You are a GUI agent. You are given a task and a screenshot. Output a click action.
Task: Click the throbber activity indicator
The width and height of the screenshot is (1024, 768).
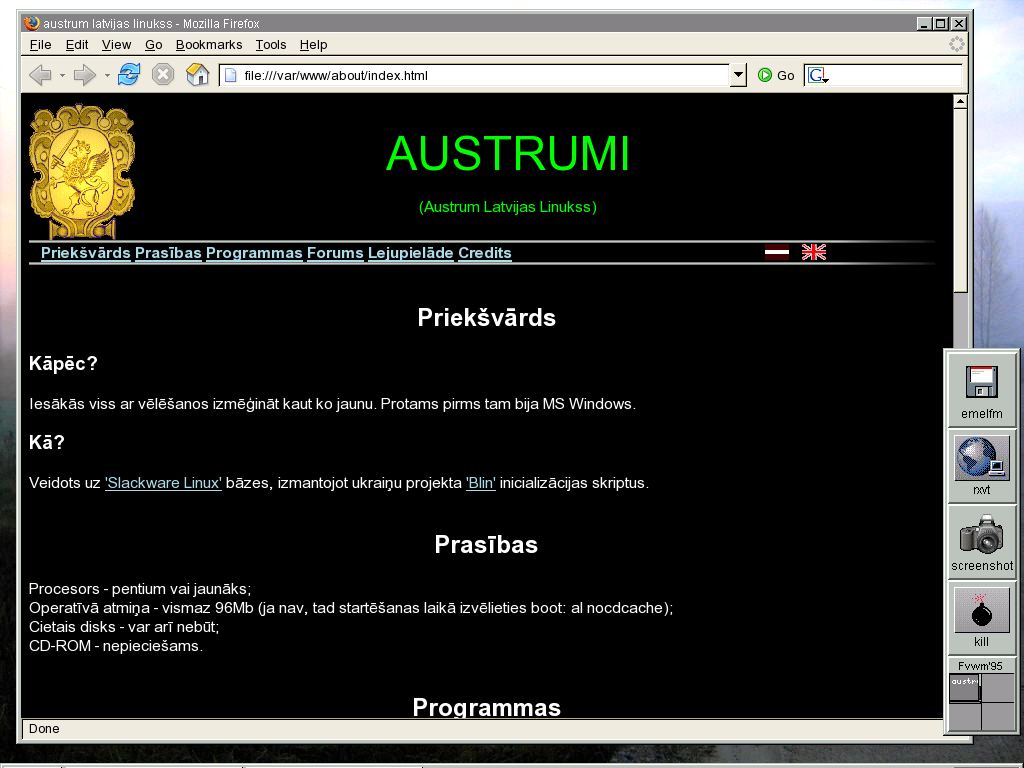(957, 44)
